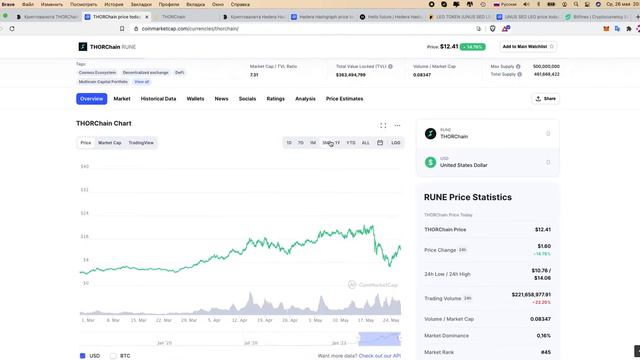This screenshot has width=640, height=360.
Task: Open the Analysis tab
Action: [x=305, y=99]
